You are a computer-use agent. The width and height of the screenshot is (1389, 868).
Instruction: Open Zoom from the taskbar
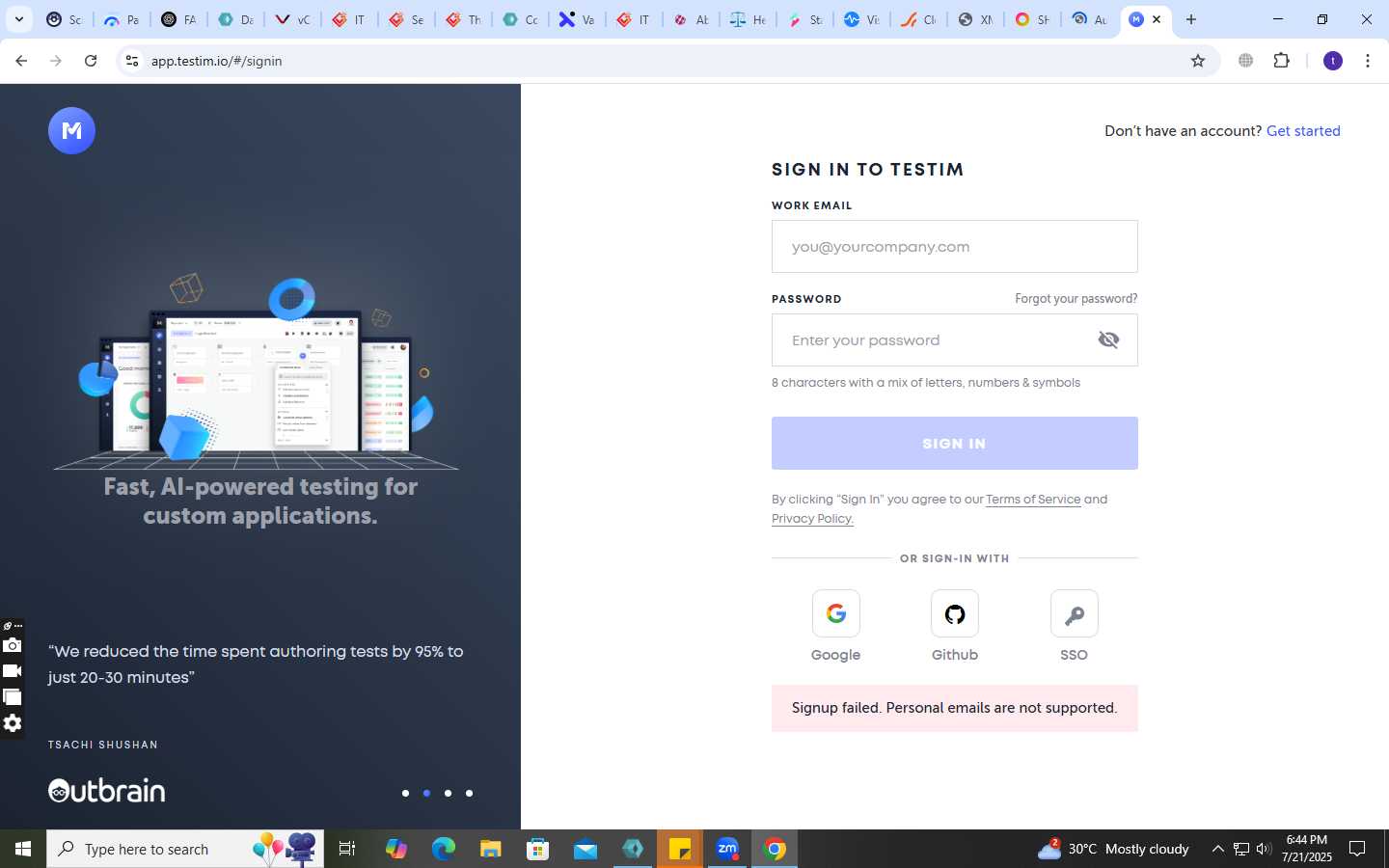[x=727, y=849]
